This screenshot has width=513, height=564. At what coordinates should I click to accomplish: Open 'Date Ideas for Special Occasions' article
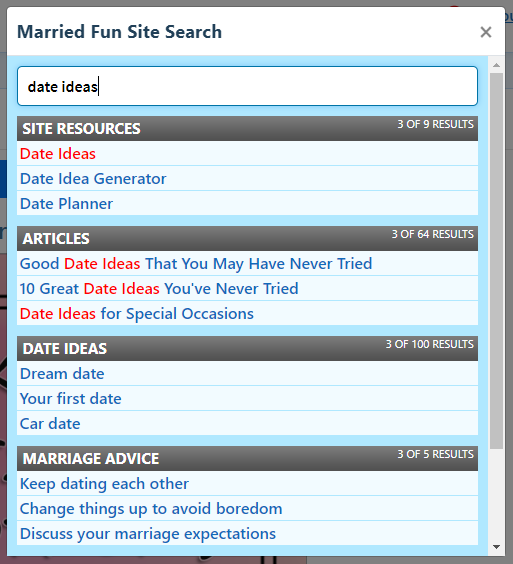(137, 314)
